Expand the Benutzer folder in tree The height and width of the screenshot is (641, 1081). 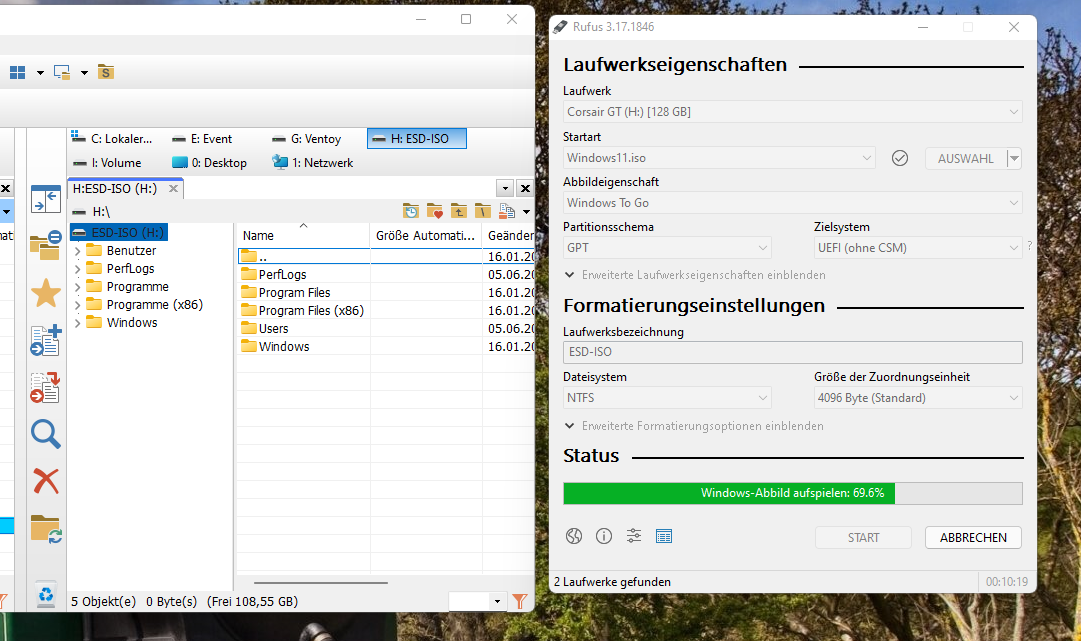tap(78, 251)
